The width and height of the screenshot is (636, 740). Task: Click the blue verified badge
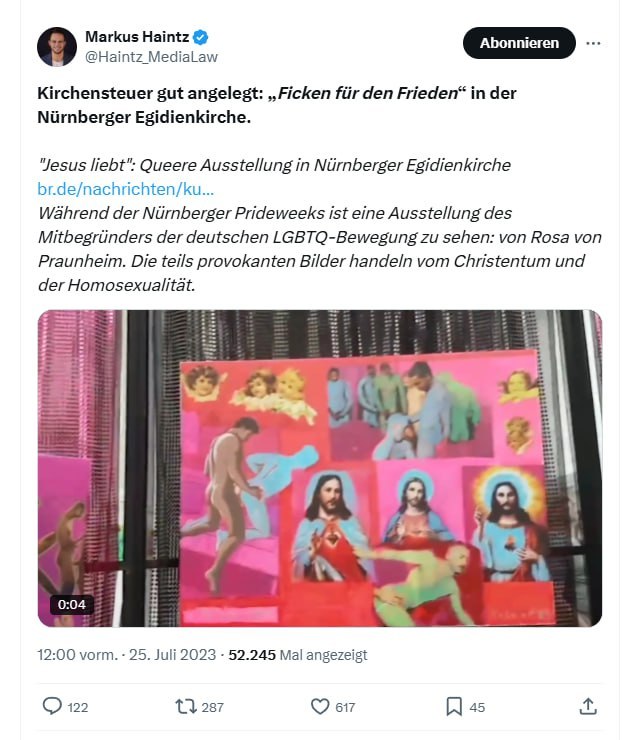201,37
